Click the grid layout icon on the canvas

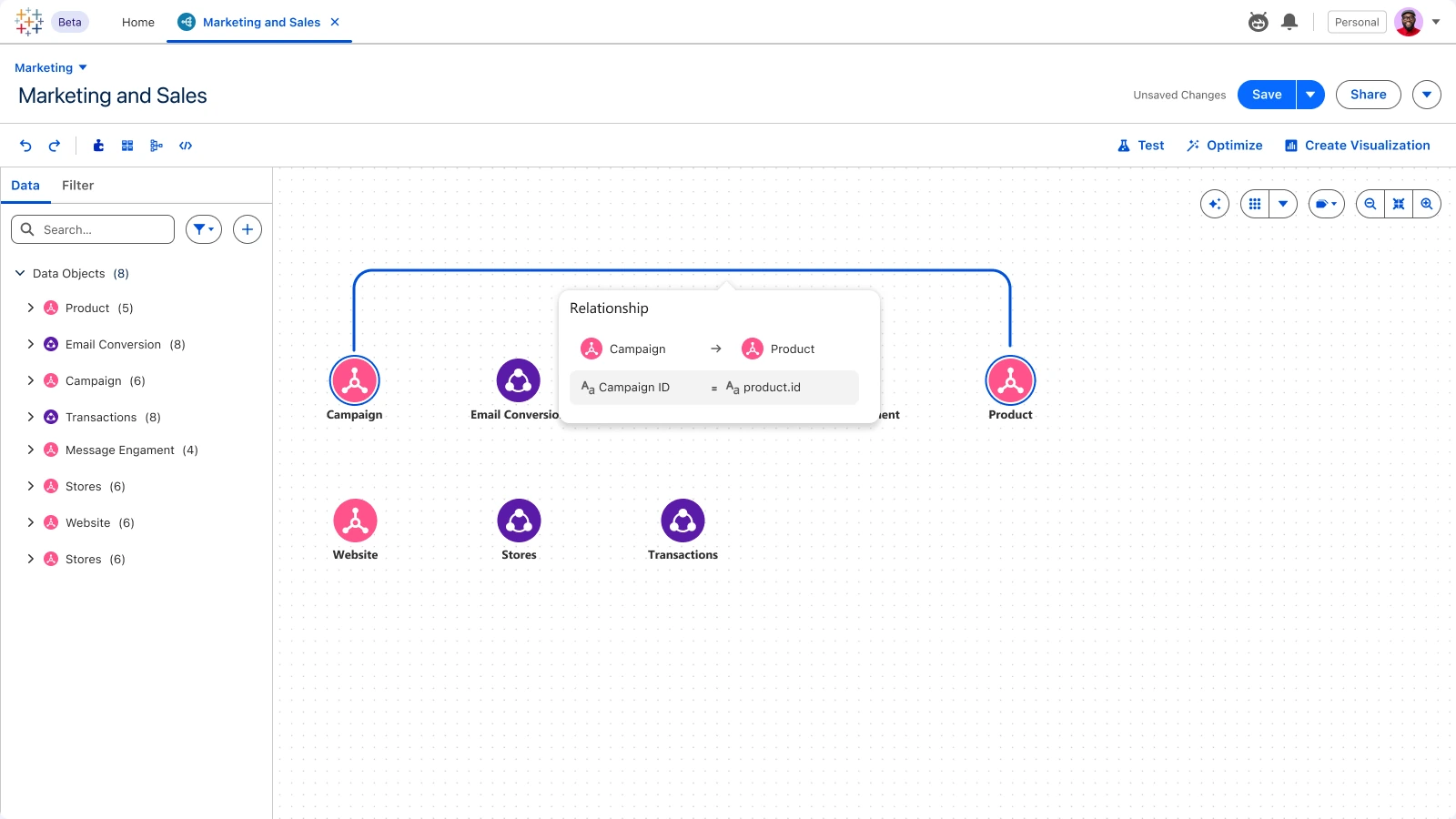(x=1255, y=204)
